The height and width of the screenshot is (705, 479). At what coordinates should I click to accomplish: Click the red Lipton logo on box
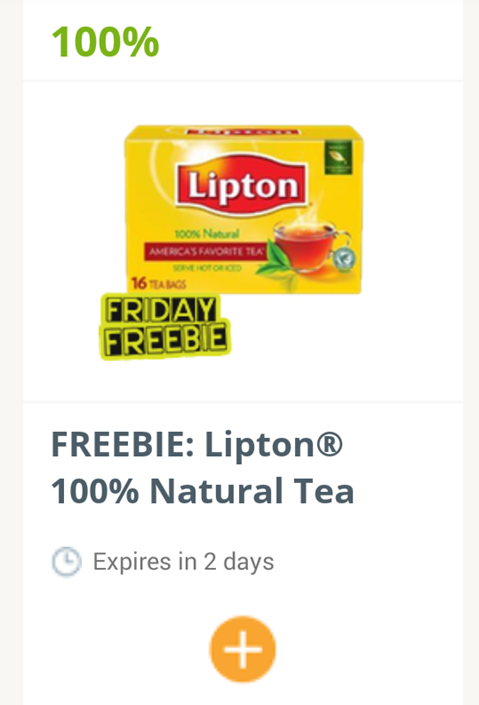coord(242,186)
